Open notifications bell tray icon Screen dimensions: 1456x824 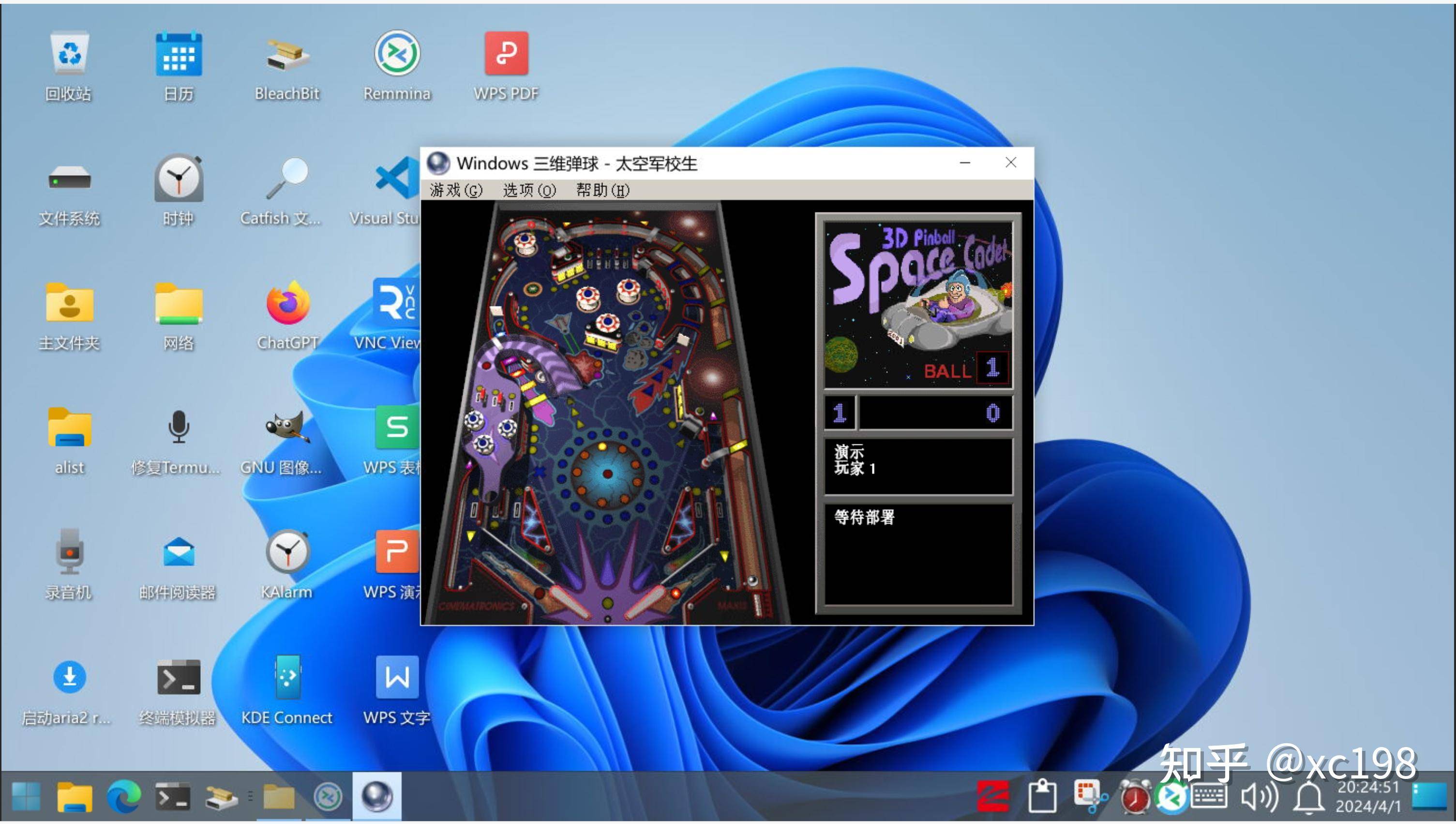pyautogui.click(x=1309, y=797)
